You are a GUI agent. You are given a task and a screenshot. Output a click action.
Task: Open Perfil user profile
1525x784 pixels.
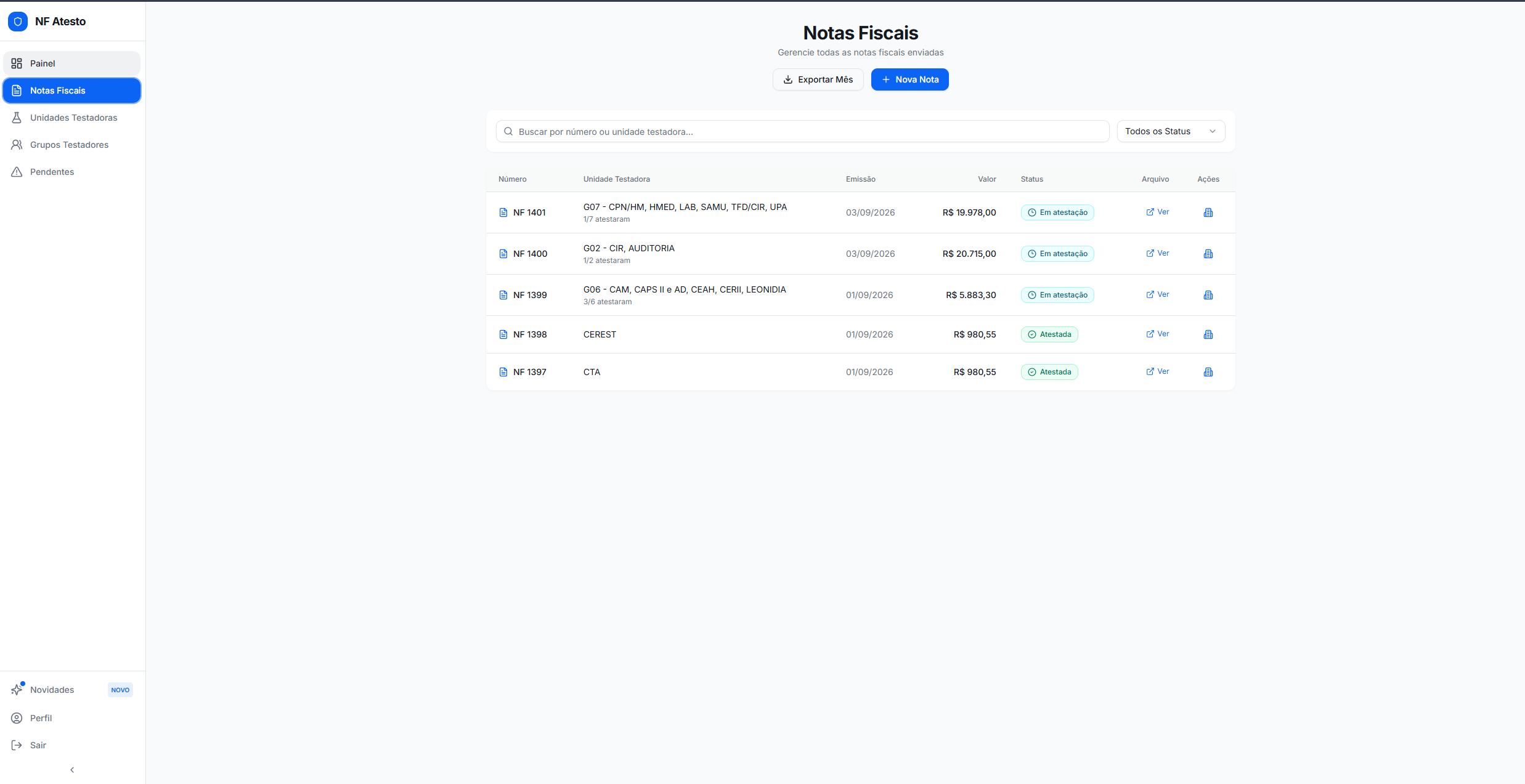[71, 718]
